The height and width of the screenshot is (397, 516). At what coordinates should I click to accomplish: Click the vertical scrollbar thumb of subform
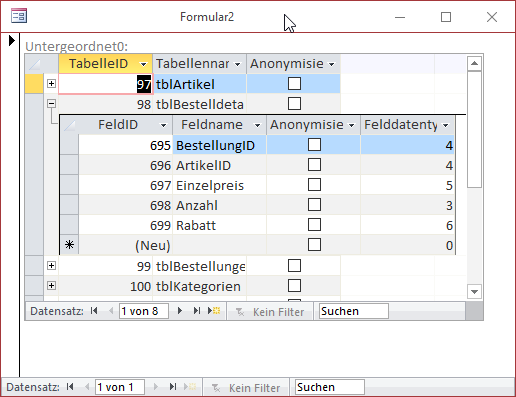pyautogui.click(x=474, y=129)
